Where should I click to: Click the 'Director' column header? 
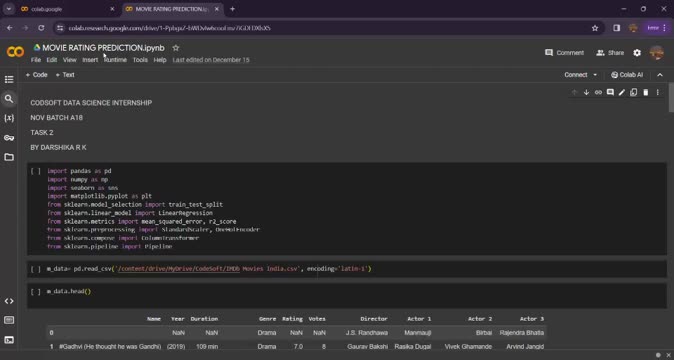tap(374, 319)
